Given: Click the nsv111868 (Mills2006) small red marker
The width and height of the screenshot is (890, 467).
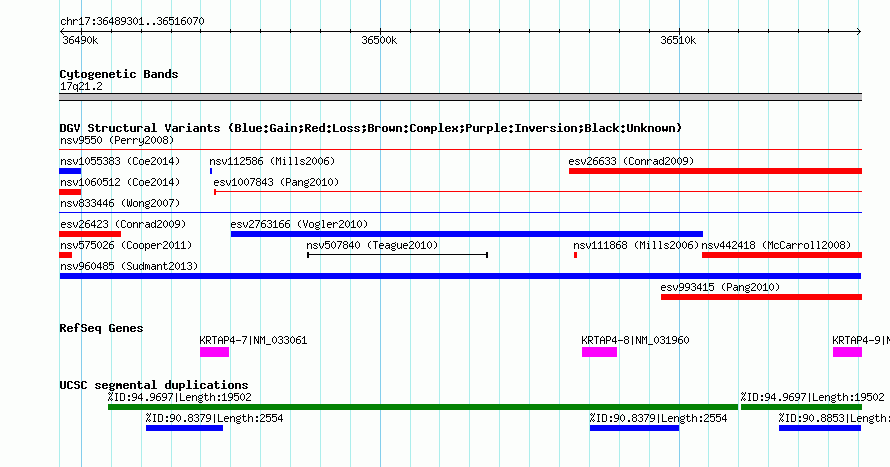Looking at the screenshot, I should [x=576, y=255].
